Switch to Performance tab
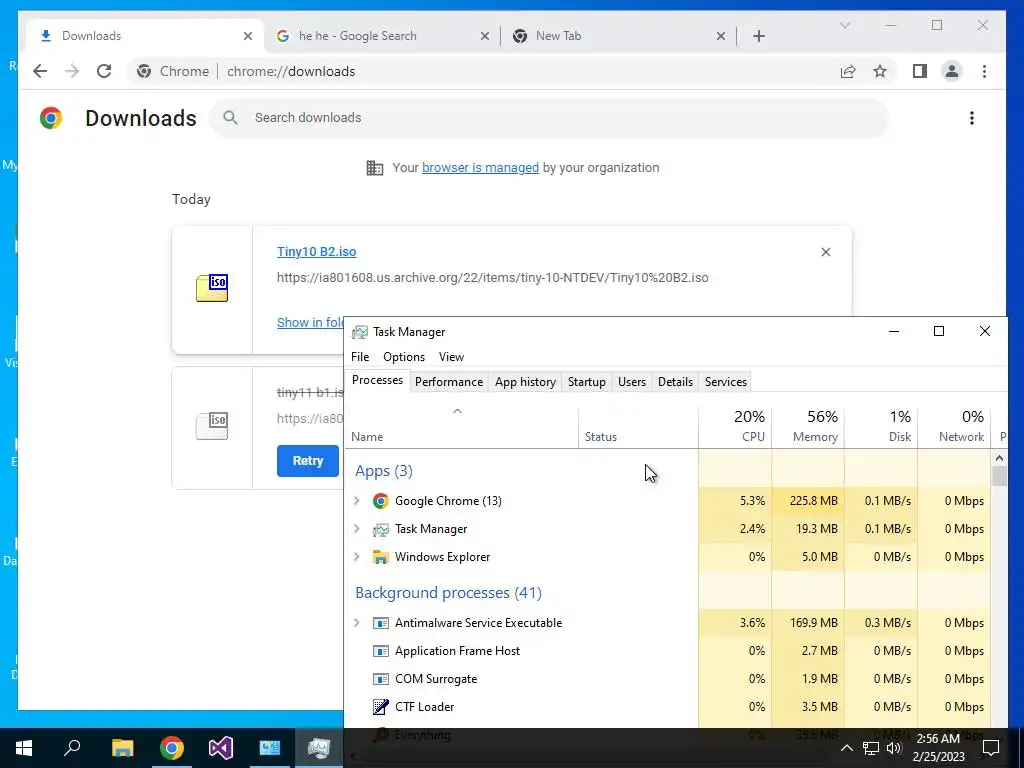Screen dimensions: 1024x768 coord(449,382)
